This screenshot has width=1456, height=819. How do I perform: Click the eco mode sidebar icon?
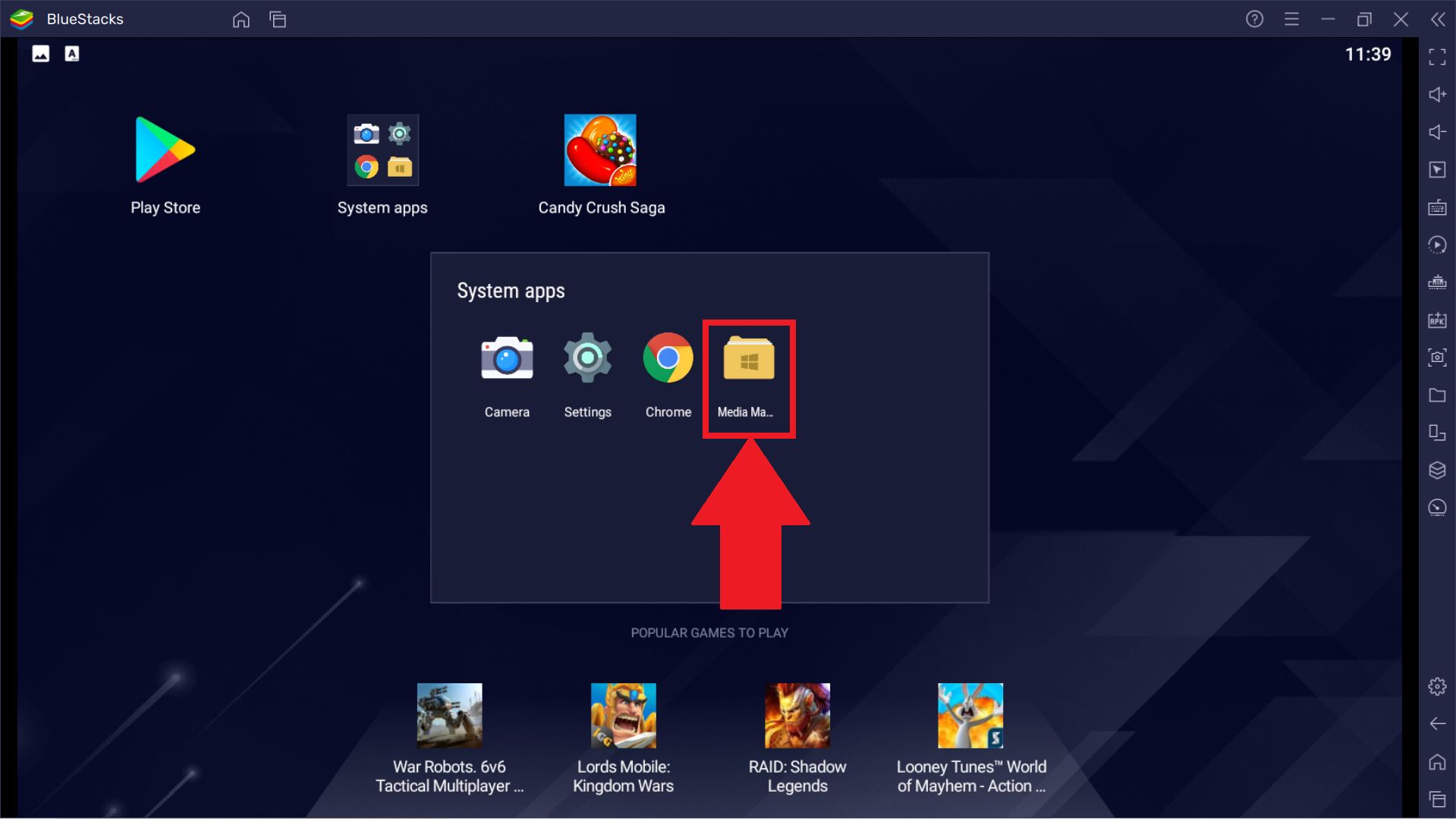point(1437,508)
